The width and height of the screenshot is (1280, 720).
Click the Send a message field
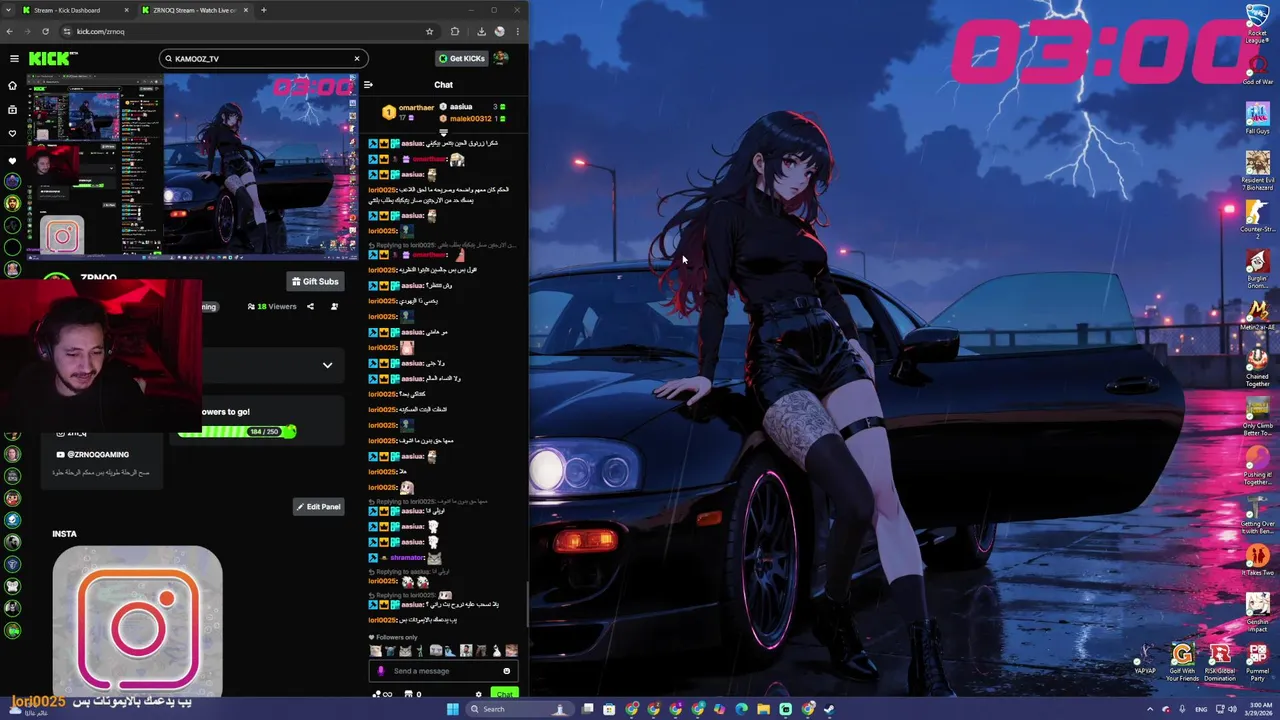[444, 671]
